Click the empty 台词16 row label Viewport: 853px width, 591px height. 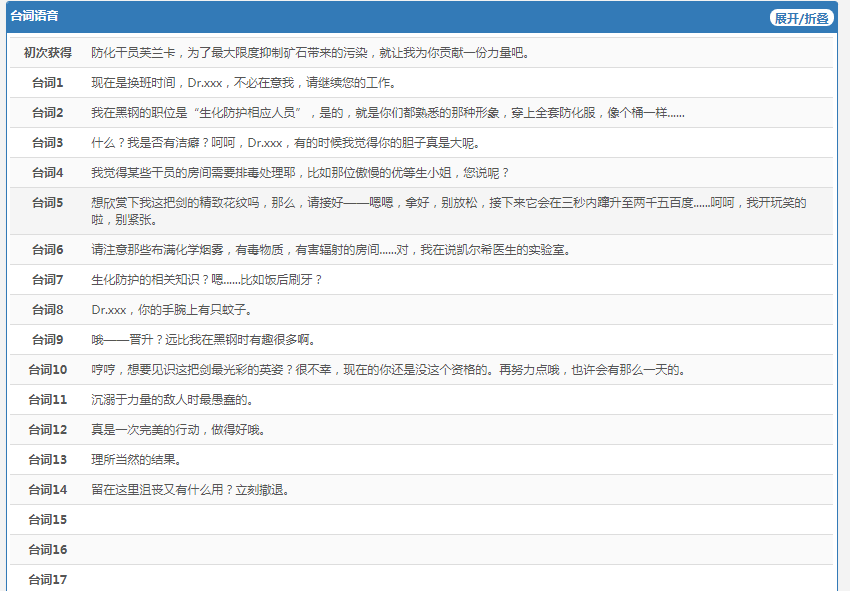(x=48, y=550)
